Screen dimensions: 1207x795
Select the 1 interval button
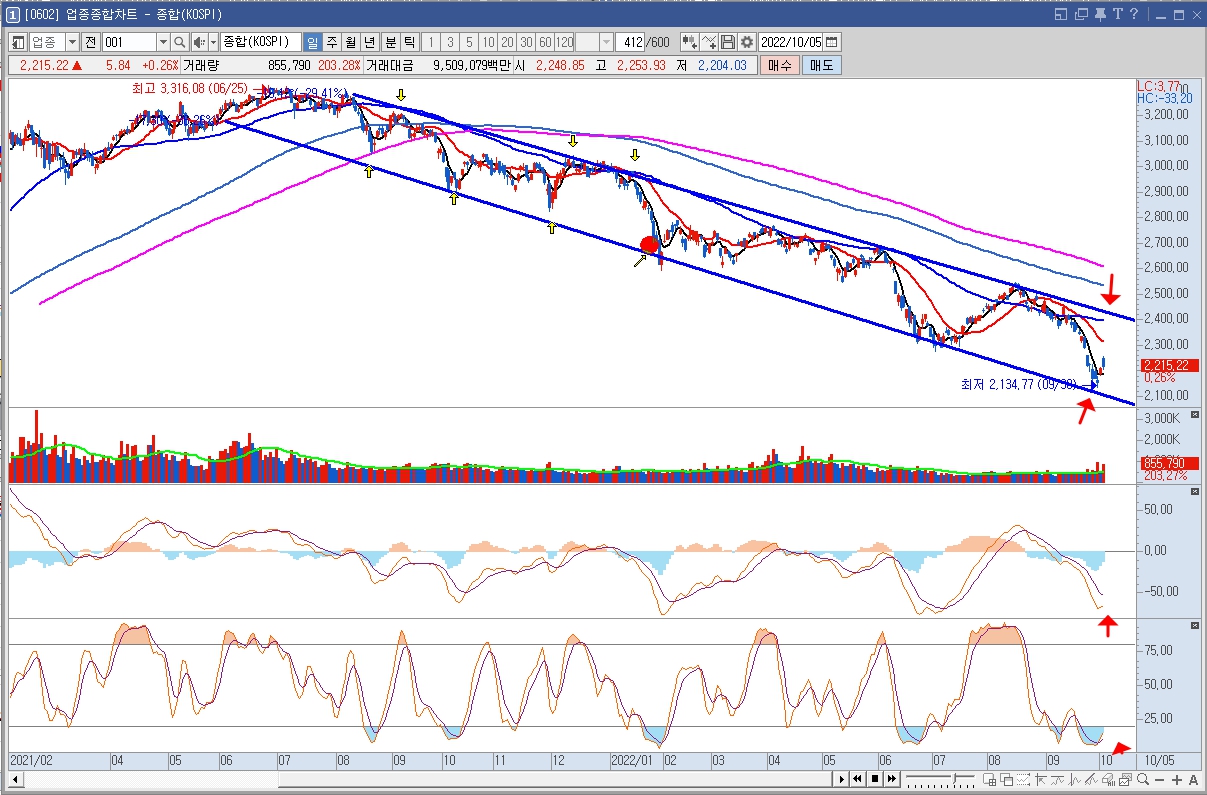431,42
